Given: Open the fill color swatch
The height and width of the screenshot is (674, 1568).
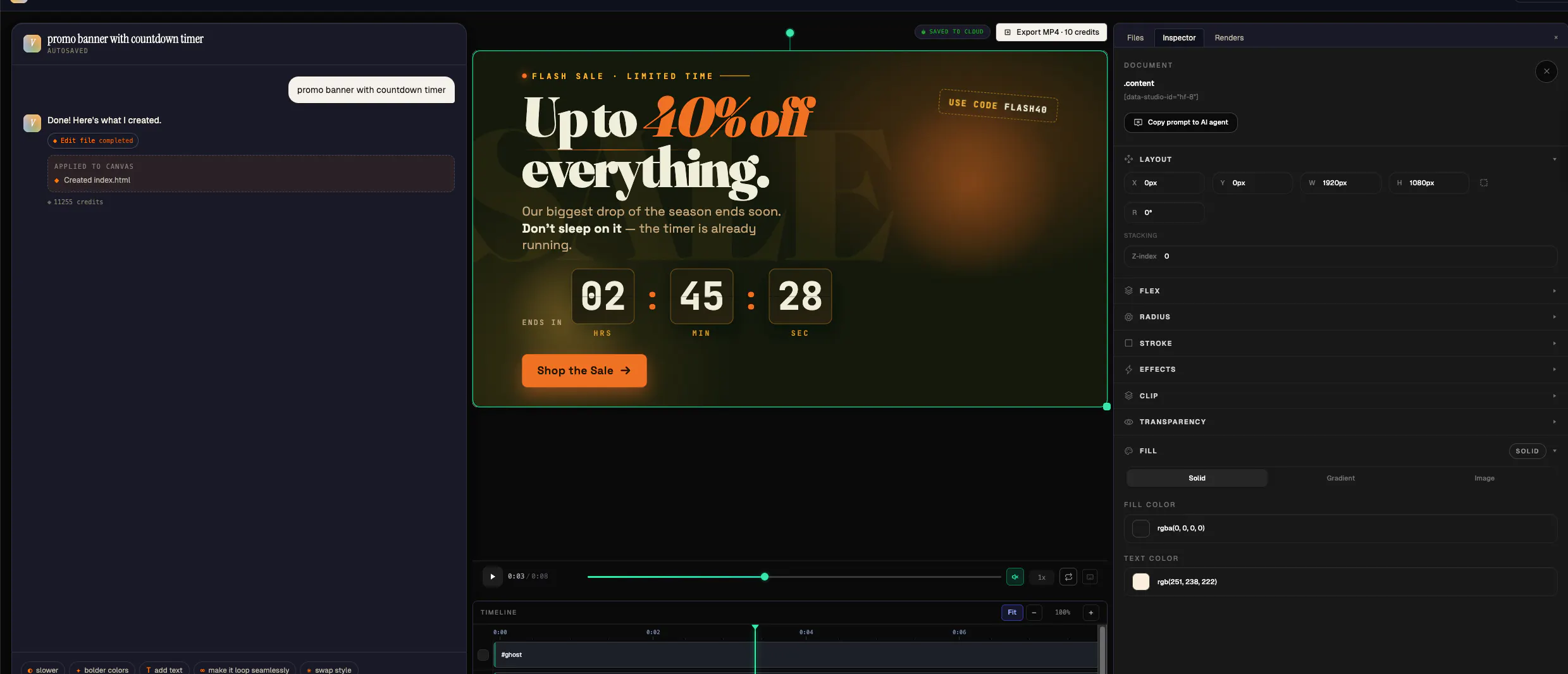Looking at the screenshot, I should pyautogui.click(x=1141, y=529).
